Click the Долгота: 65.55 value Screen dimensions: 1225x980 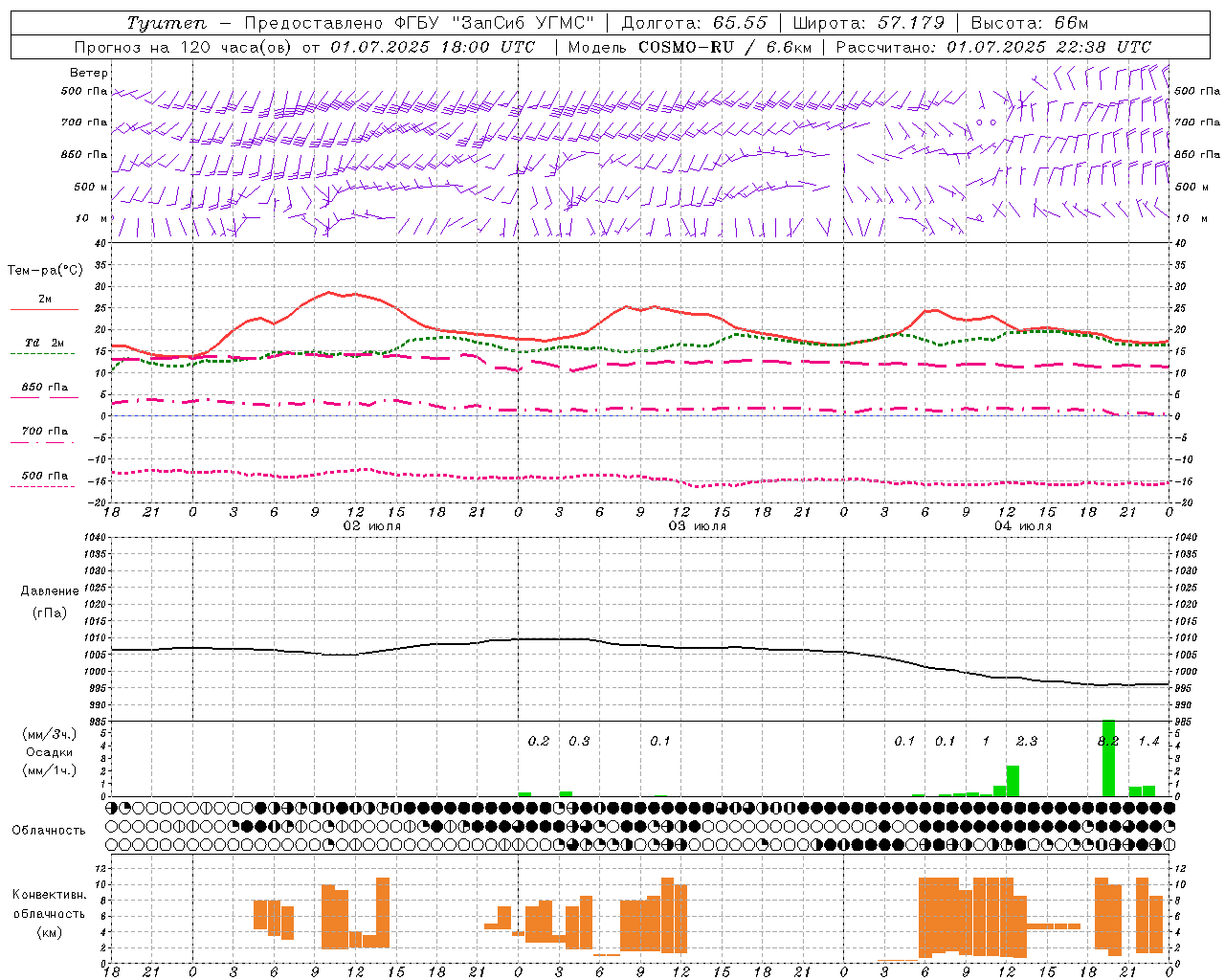click(695, 23)
